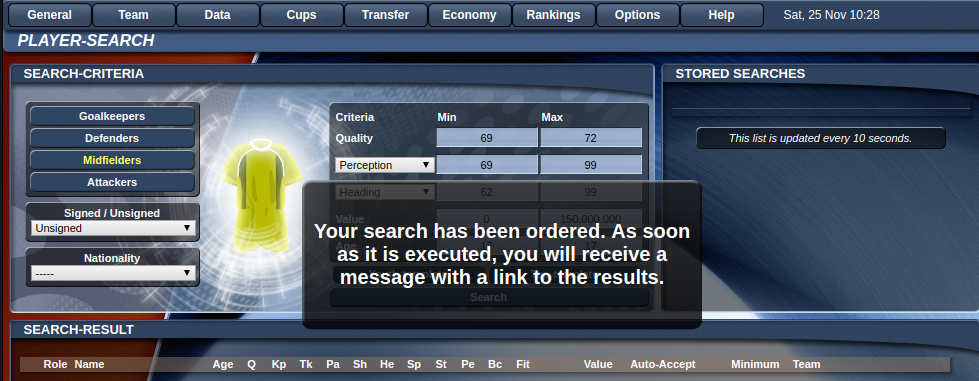Open the Economy menu
This screenshot has width=979, height=381.
(x=470, y=15)
